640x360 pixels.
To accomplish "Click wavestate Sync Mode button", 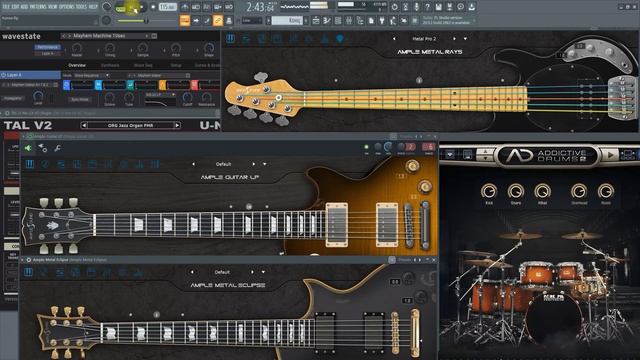I will coord(80,99).
